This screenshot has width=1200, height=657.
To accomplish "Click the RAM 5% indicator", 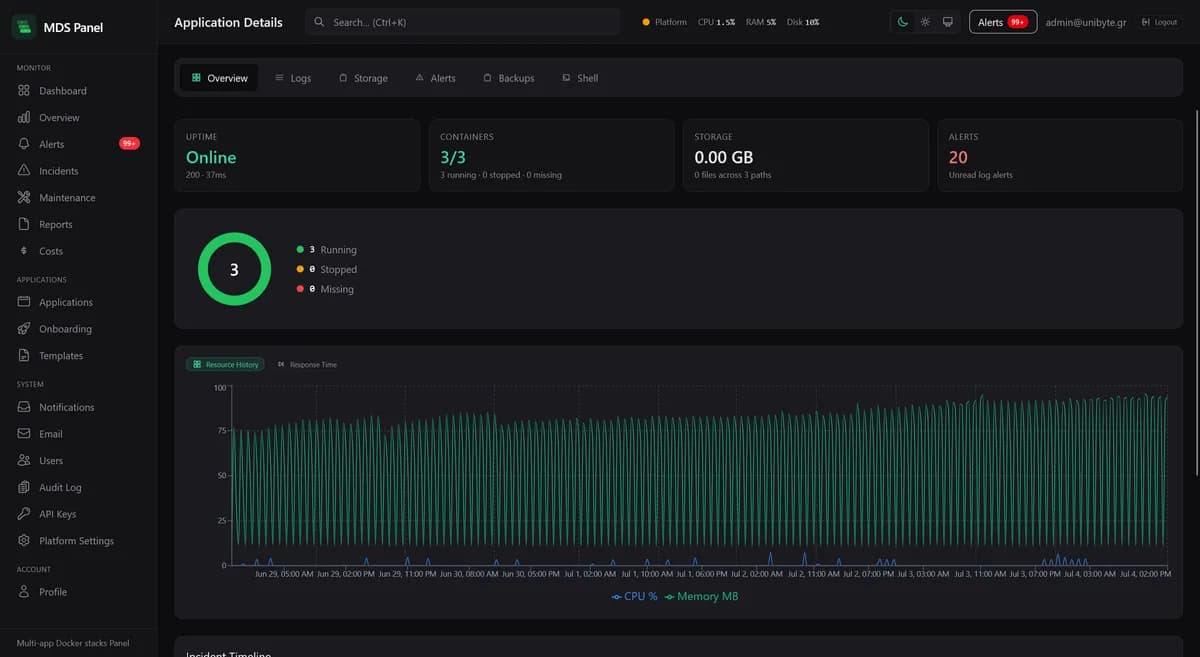I will click(x=761, y=22).
